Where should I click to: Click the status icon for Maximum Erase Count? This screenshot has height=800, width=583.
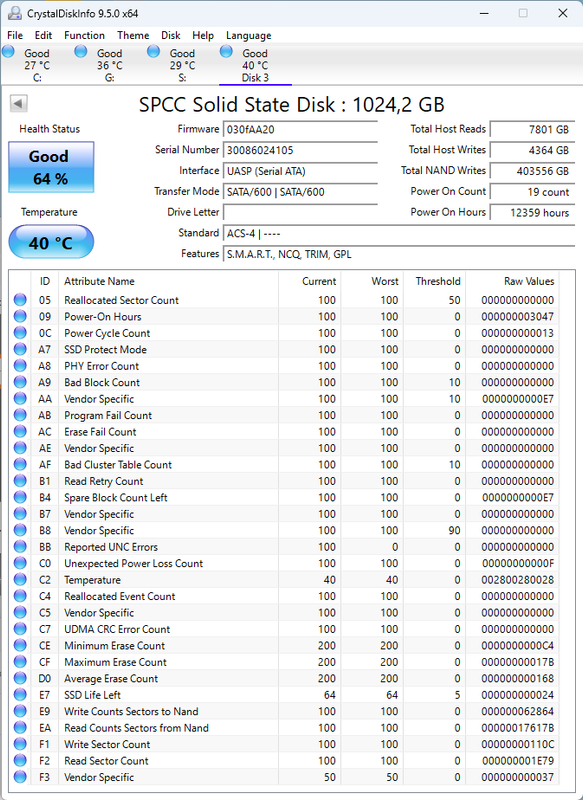pyautogui.click(x=20, y=662)
